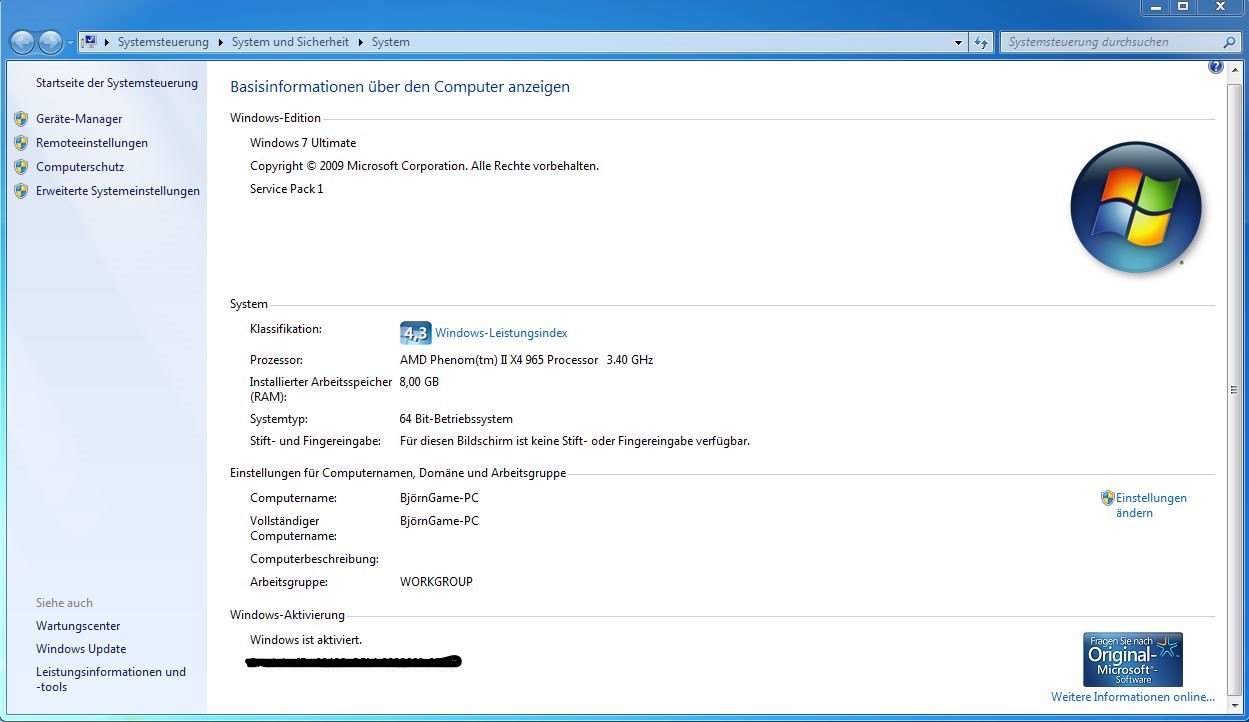Open the recent pages dropdown arrow
This screenshot has height=722, width=1249.
[x=69, y=43]
